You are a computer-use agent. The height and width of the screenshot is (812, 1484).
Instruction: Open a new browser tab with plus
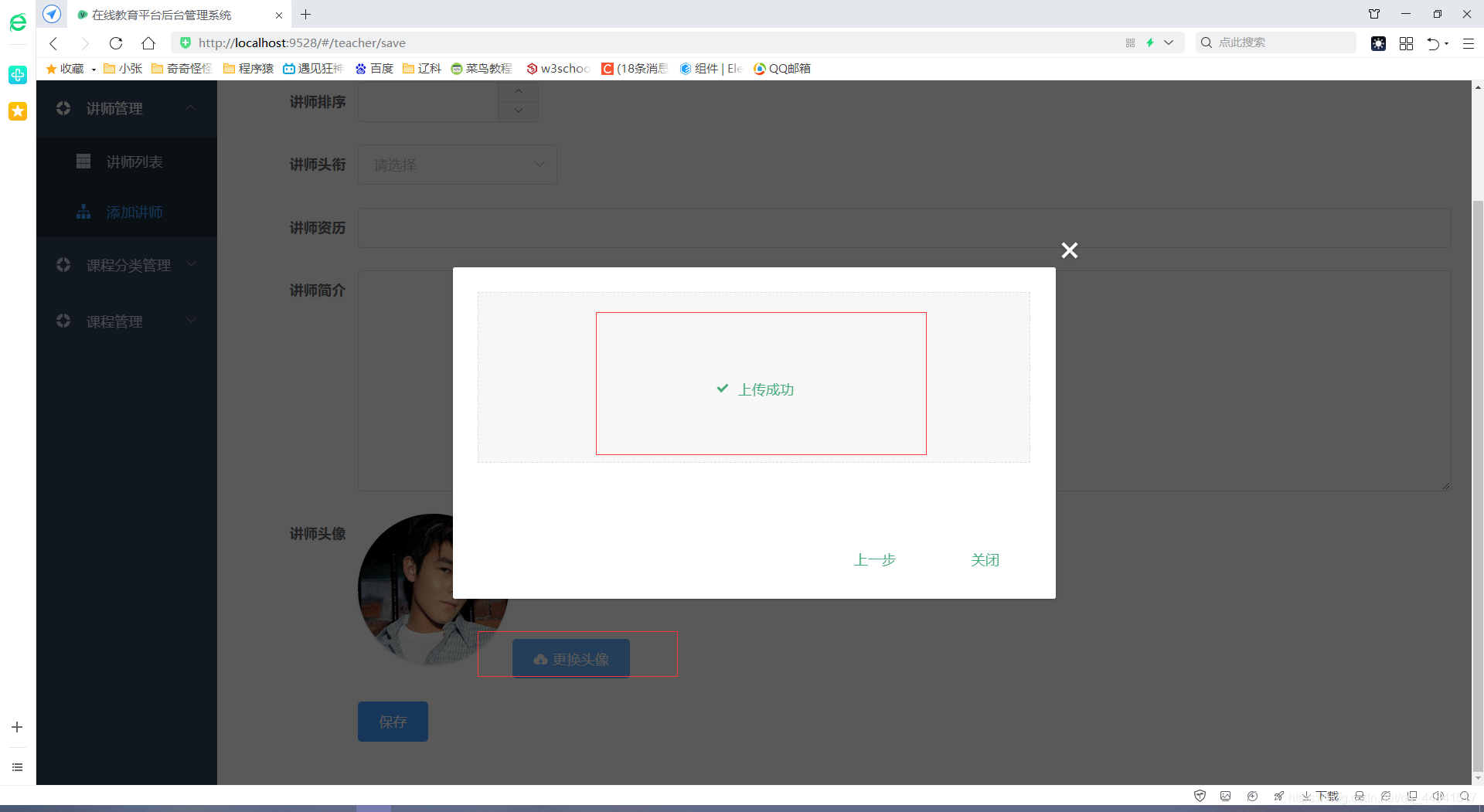[x=306, y=15]
